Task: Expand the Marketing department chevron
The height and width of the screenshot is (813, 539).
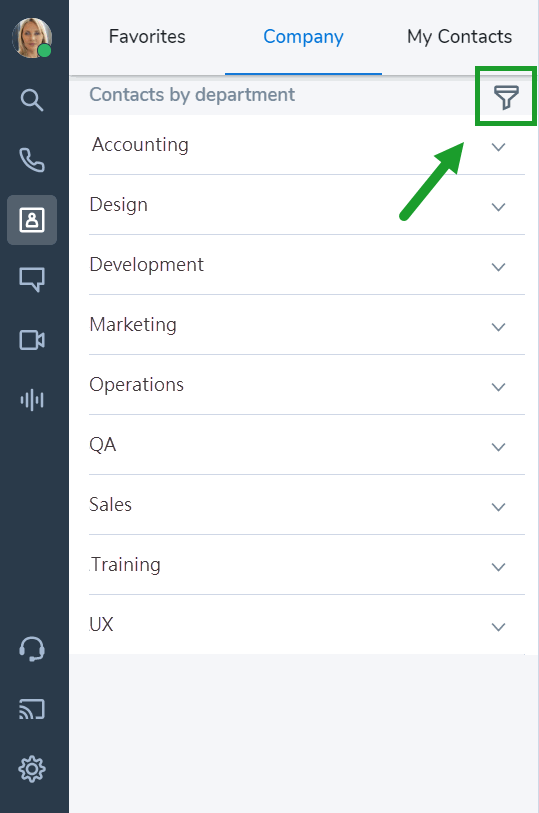Action: [x=498, y=327]
